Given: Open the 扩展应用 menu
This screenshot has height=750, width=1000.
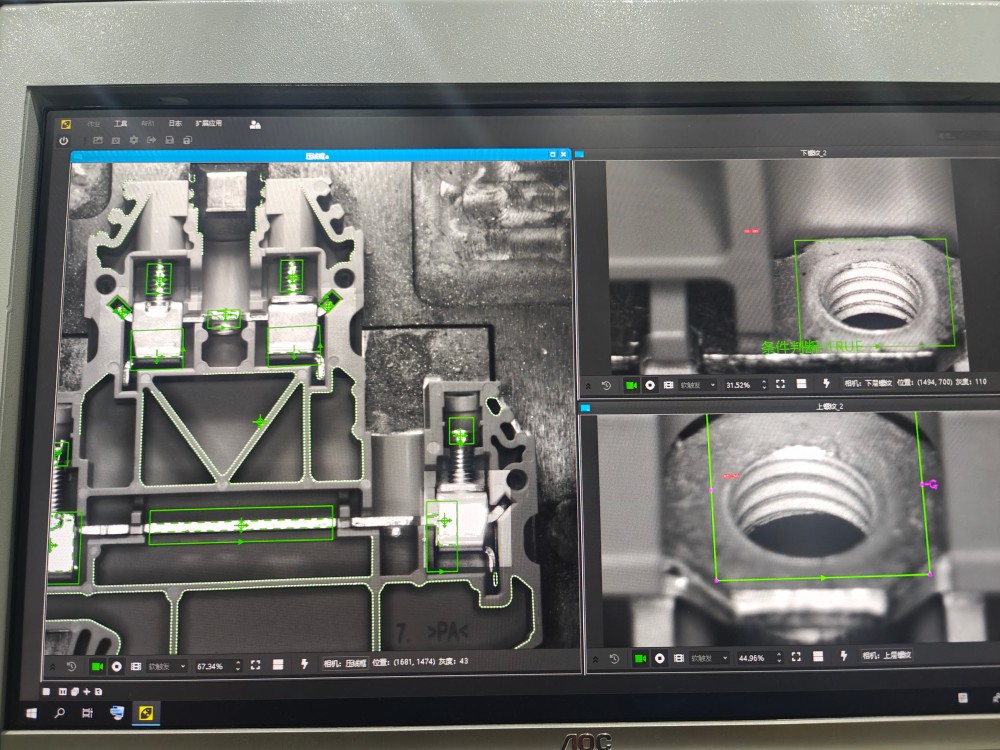Looking at the screenshot, I should 209,123.
